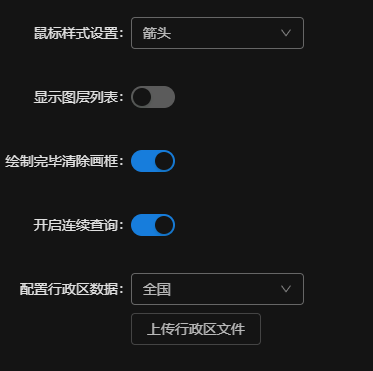
Task: Click the 绘制完毕清除画框 label text
Action: pos(64,161)
